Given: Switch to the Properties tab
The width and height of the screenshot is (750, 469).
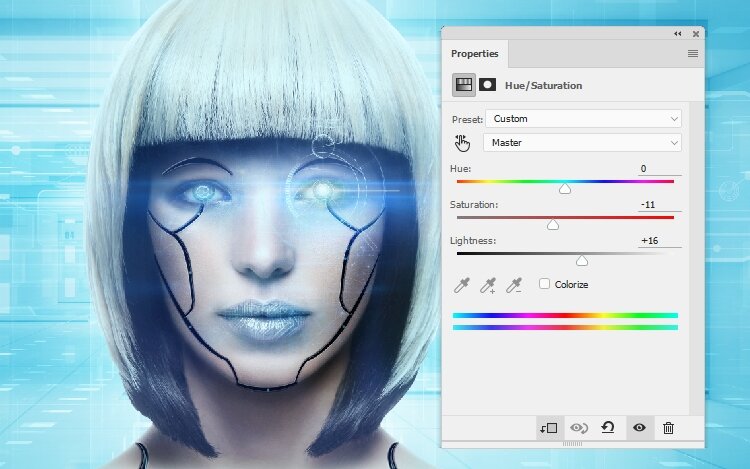Looking at the screenshot, I should pos(474,54).
